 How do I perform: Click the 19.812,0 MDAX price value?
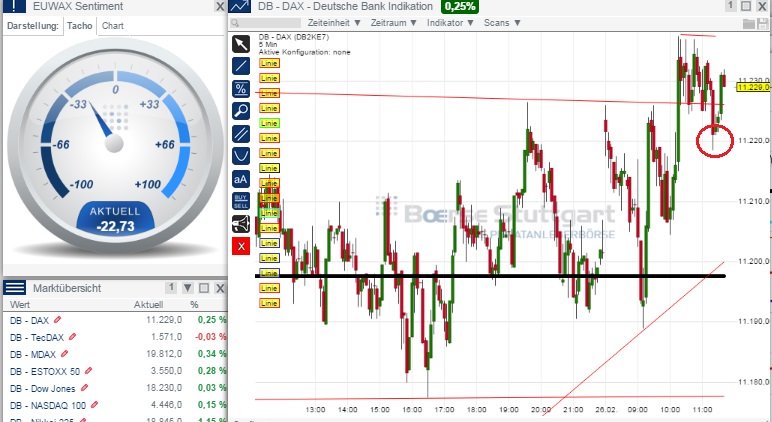(x=164, y=354)
